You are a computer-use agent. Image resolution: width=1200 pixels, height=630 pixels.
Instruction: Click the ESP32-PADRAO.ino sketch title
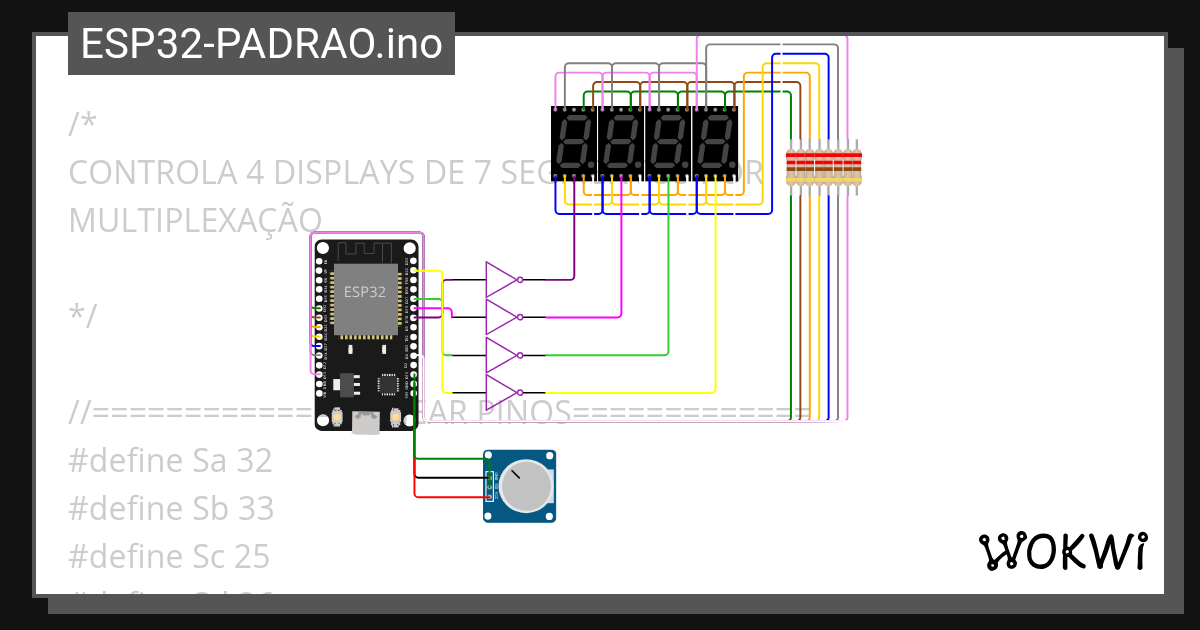tap(260, 43)
